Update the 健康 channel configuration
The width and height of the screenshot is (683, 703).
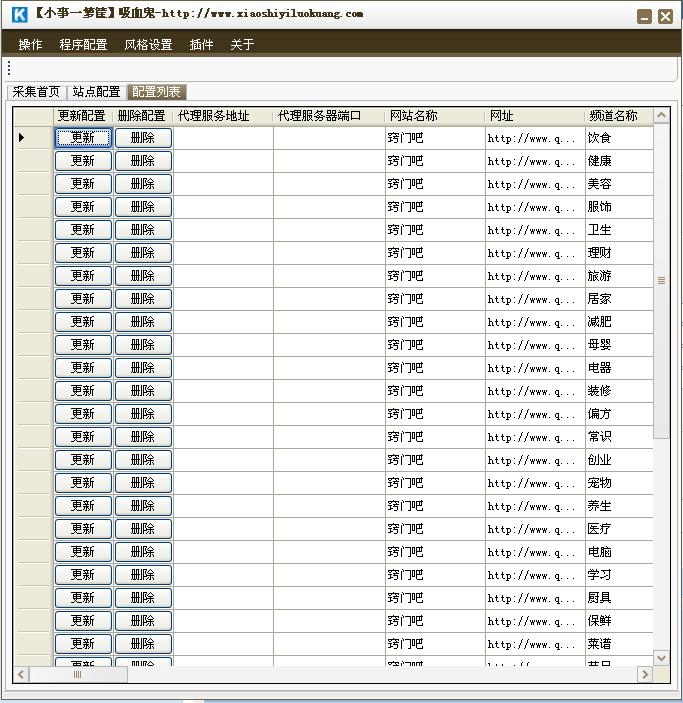[83, 161]
